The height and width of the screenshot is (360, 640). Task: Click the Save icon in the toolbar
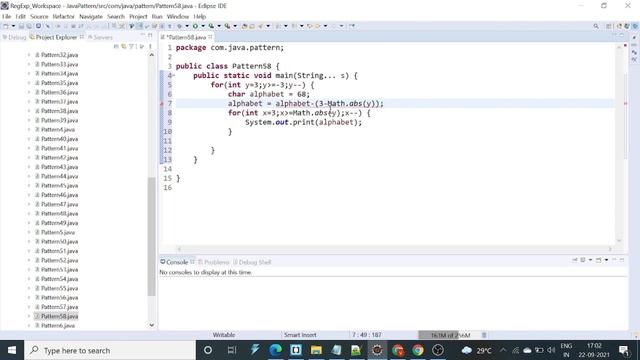21,26
